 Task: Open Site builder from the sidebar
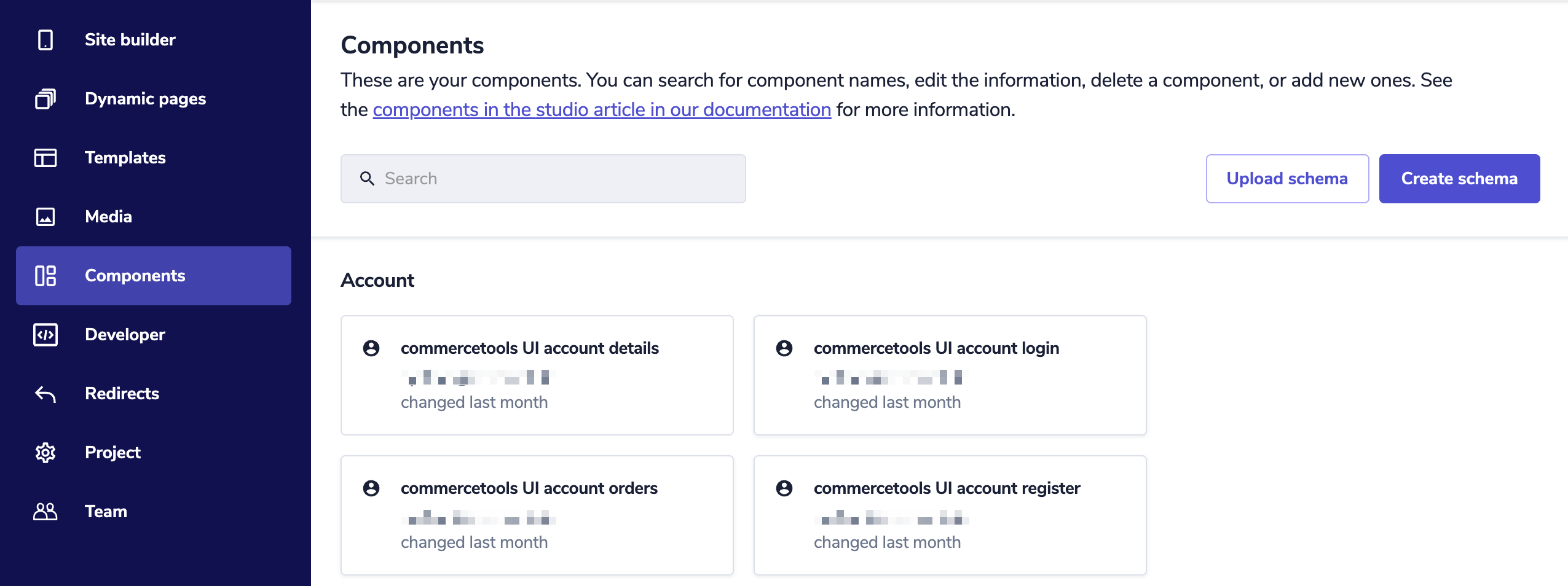pos(130,40)
